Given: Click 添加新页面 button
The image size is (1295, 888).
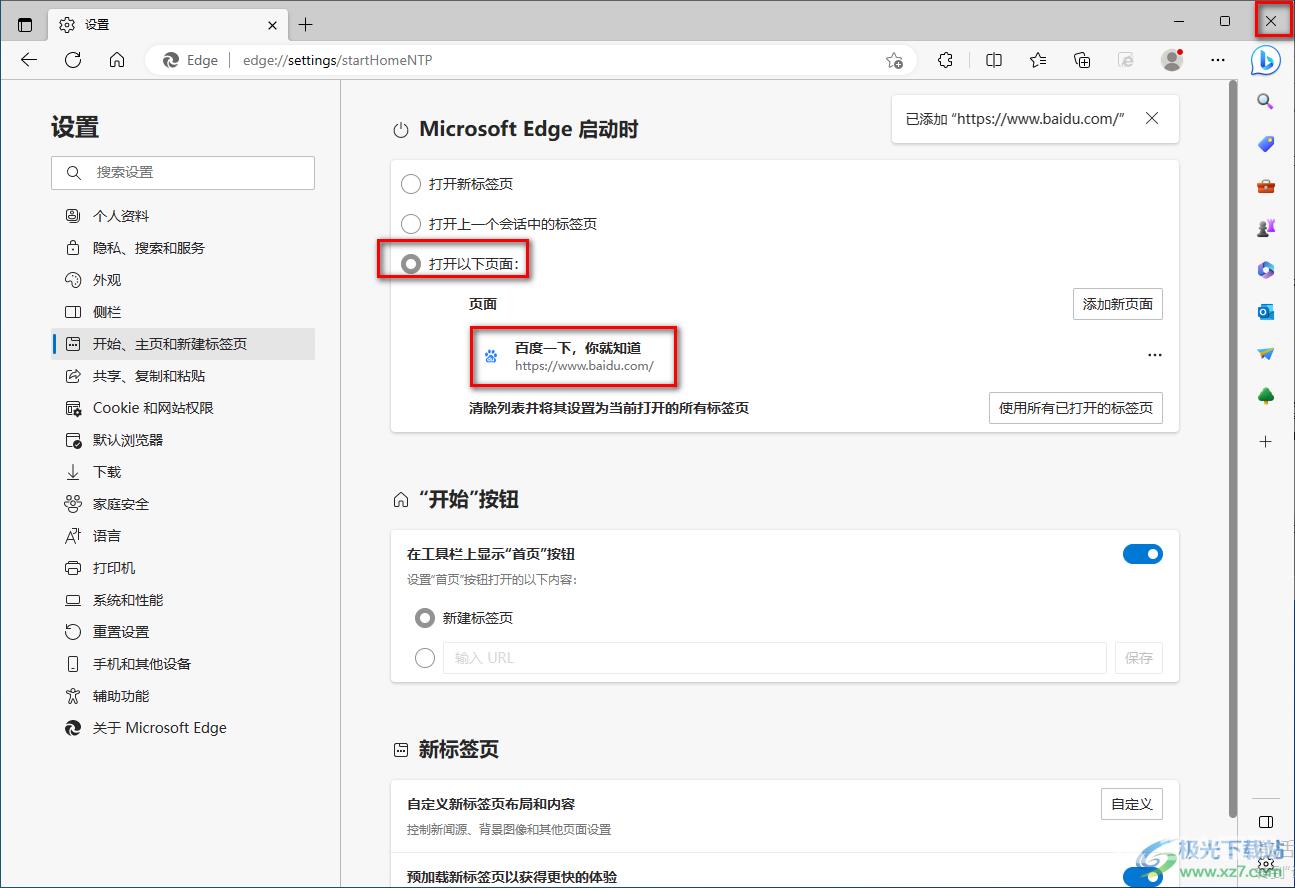Looking at the screenshot, I should point(1117,304).
